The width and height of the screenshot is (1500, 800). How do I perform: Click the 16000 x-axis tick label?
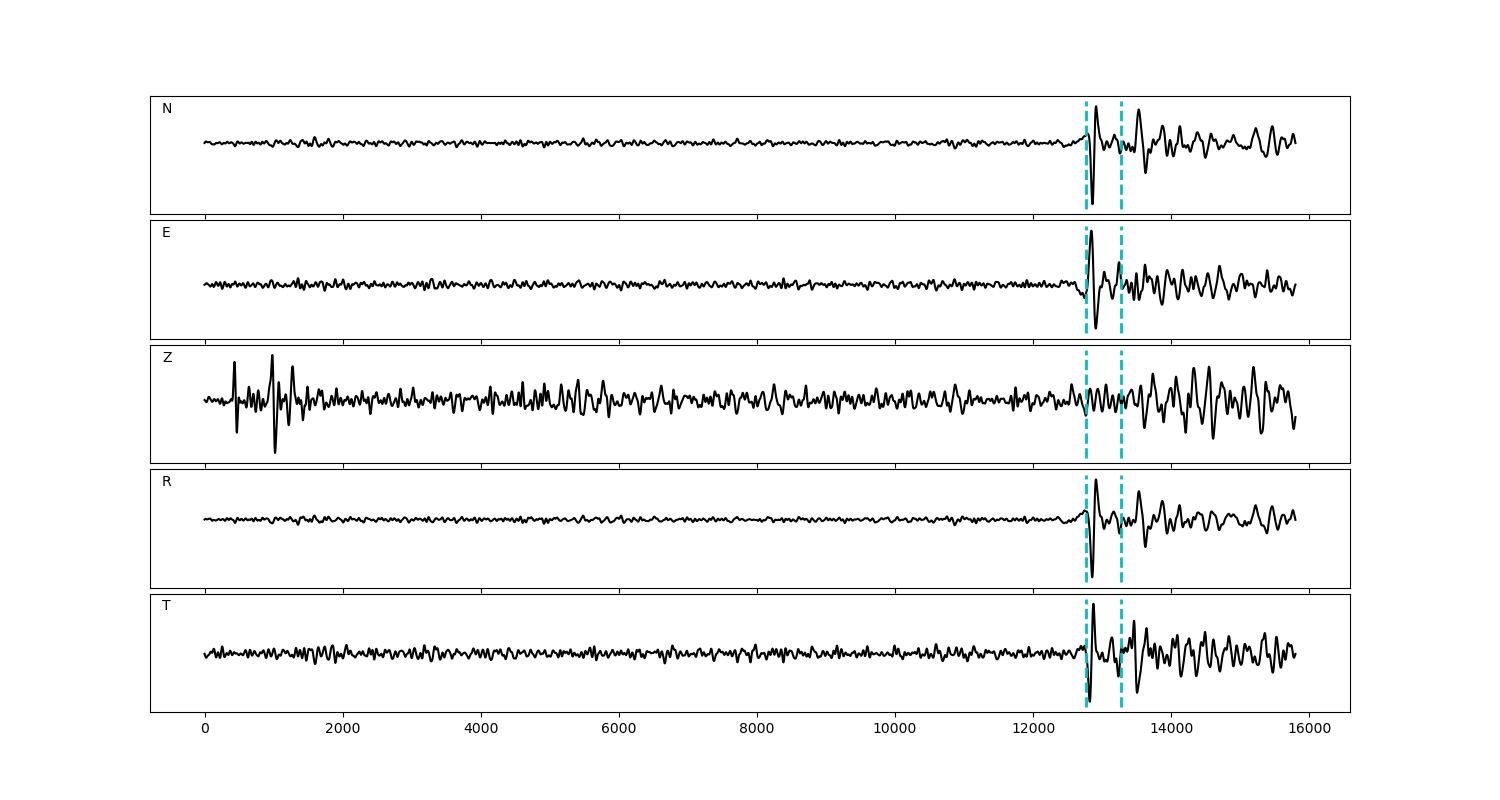click(x=1309, y=729)
